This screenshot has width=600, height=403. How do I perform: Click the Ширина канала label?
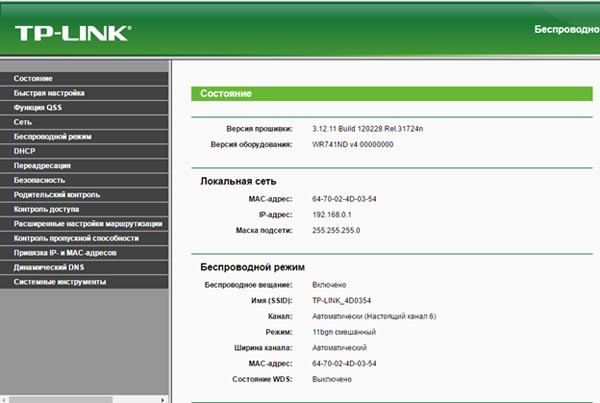point(263,348)
